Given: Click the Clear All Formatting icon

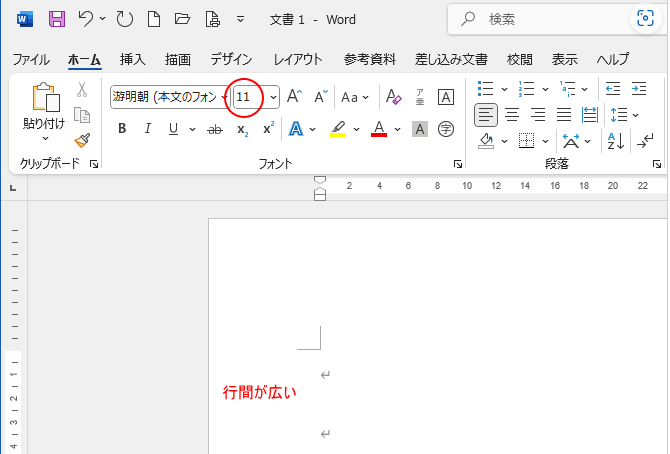Looking at the screenshot, I should [x=393, y=97].
